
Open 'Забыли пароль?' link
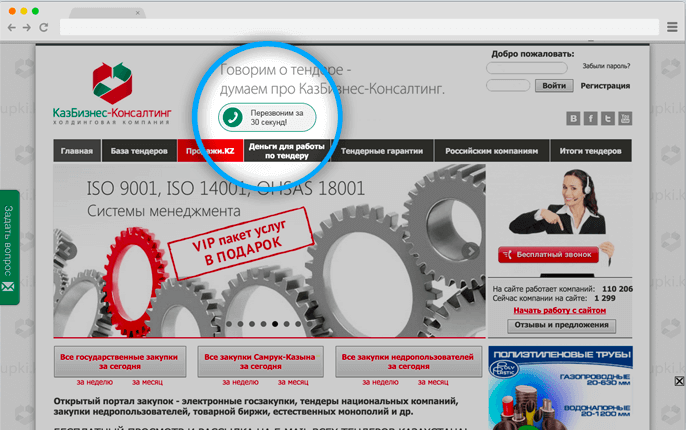pos(606,66)
